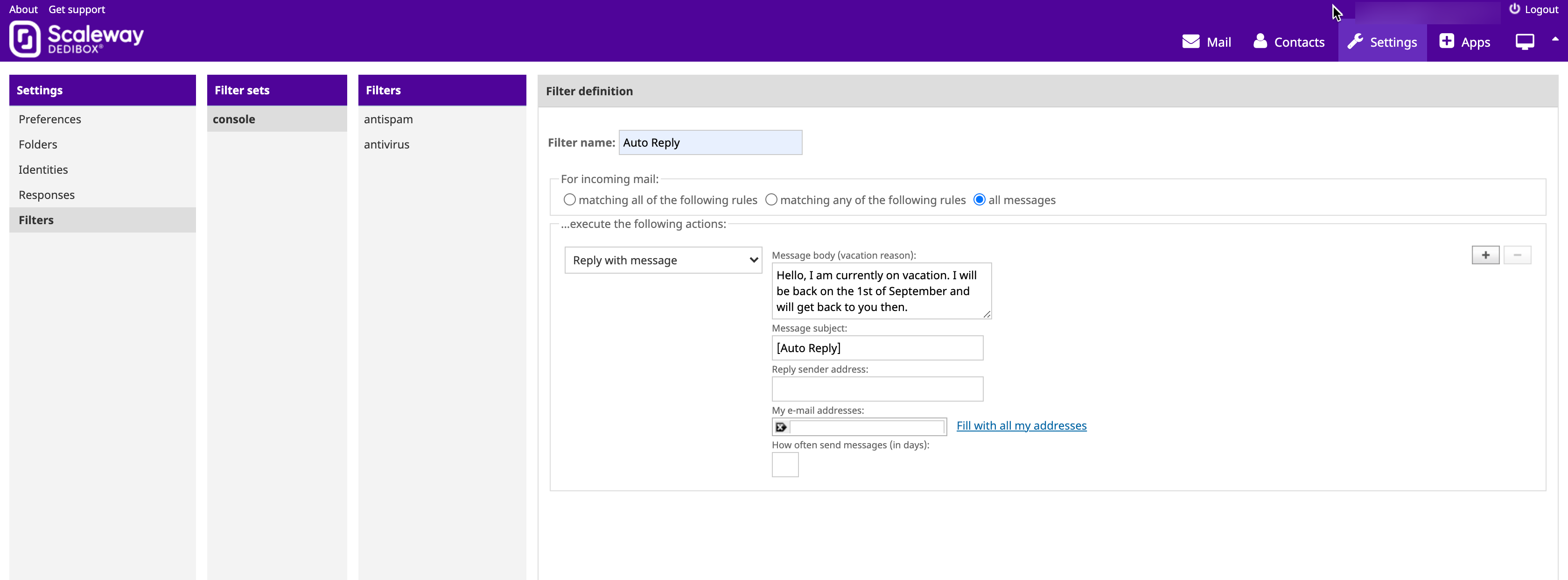Click the Mail envelope icon

click(x=1190, y=42)
